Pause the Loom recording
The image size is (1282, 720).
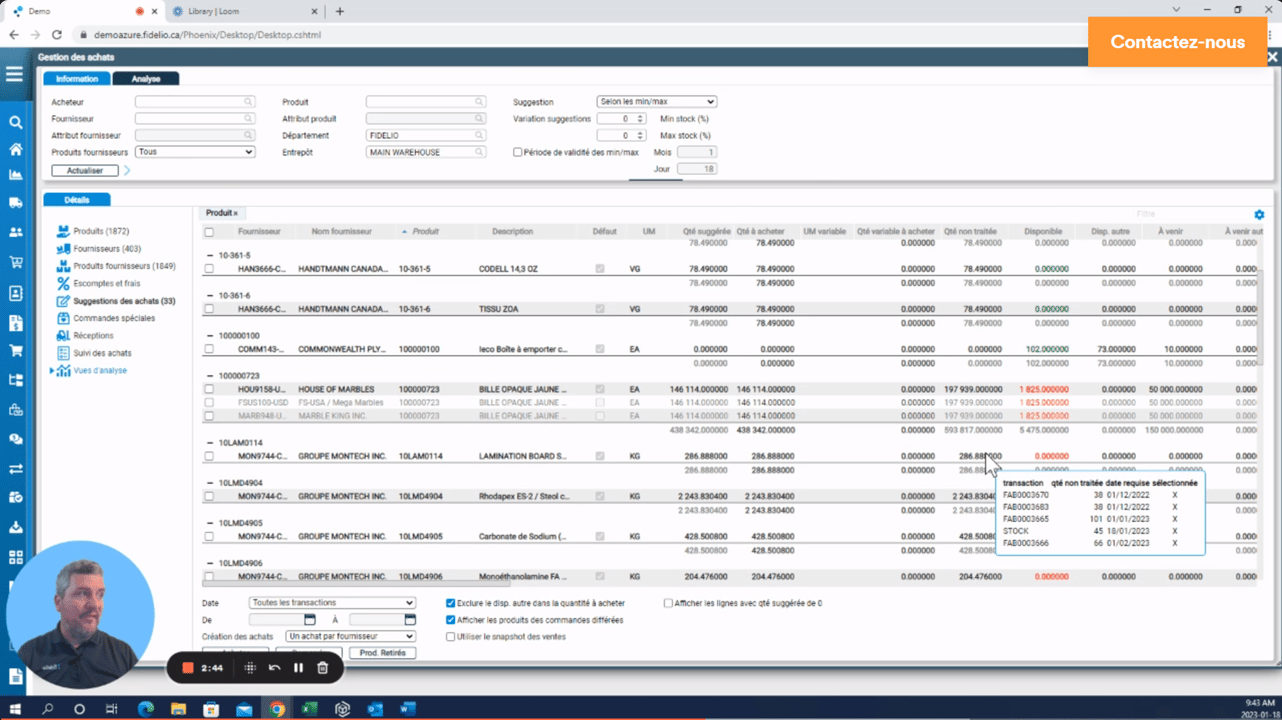[298, 667]
